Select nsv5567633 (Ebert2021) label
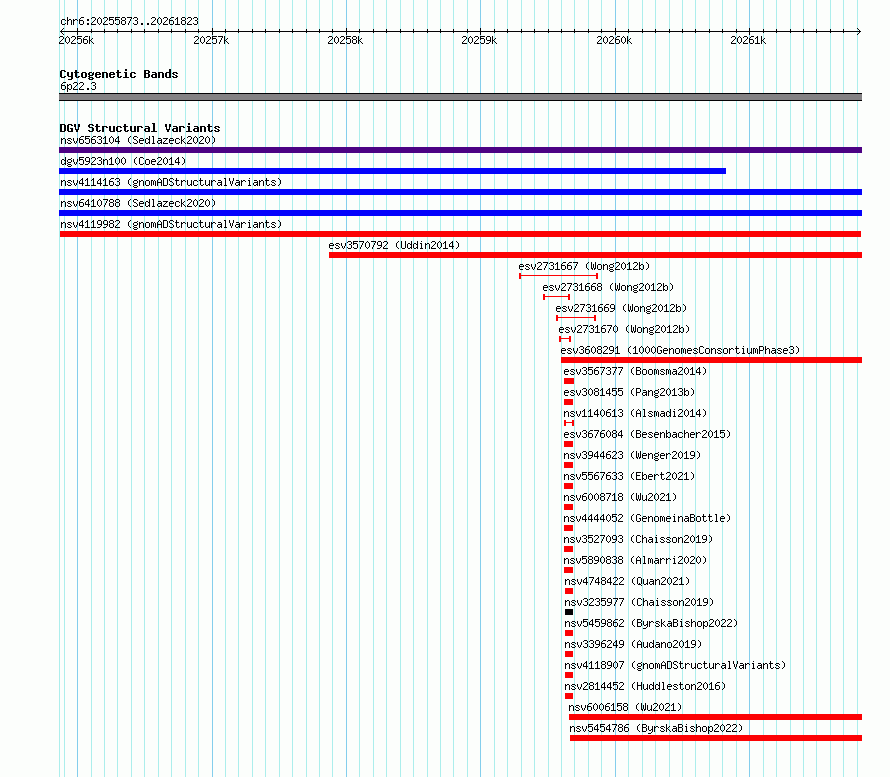Viewport: 890px width, 777px height. point(629,476)
